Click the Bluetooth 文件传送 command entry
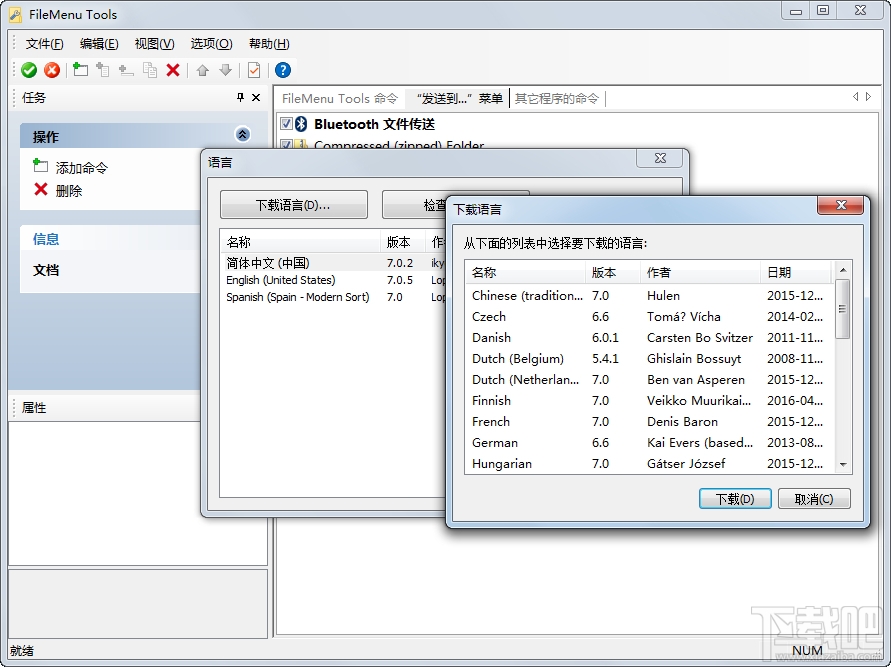This screenshot has width=891, height=667. (x=374, y=124)
